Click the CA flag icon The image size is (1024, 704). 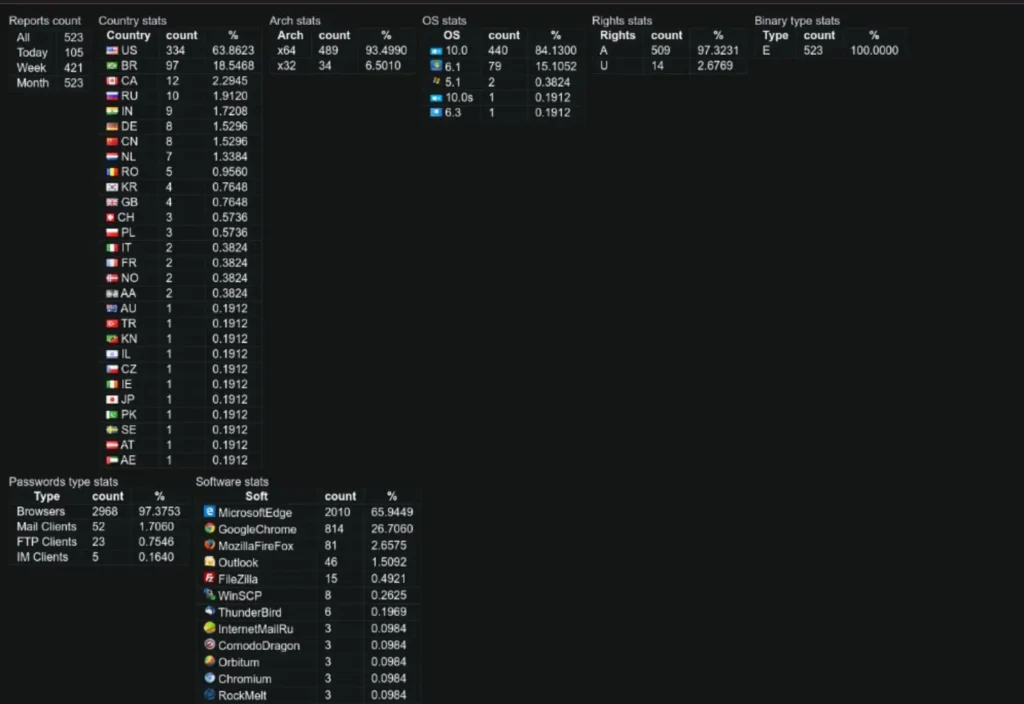pyautogui.click(x=112, y=81)
